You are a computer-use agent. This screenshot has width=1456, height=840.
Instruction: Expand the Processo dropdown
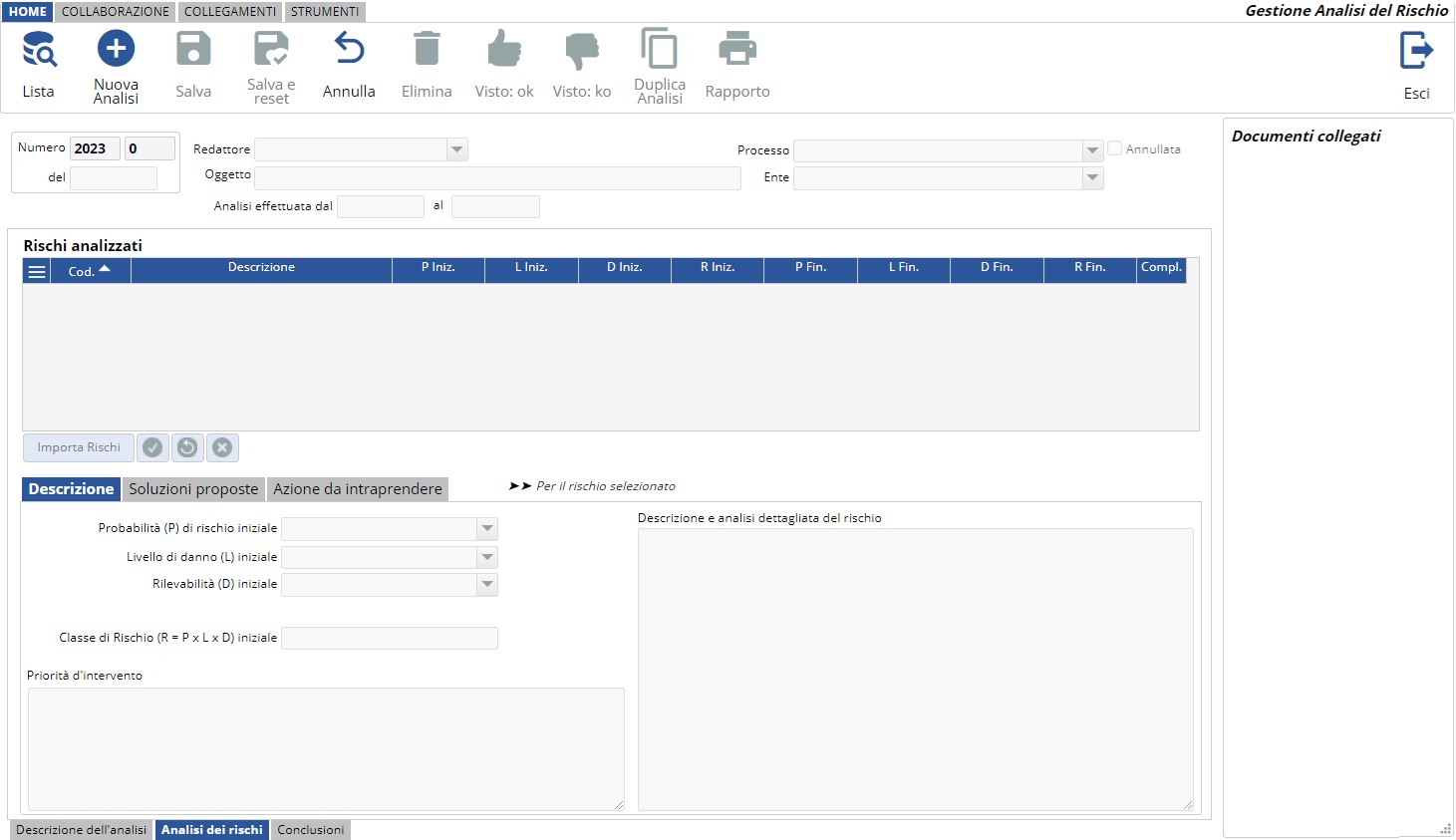[1092, 150]
